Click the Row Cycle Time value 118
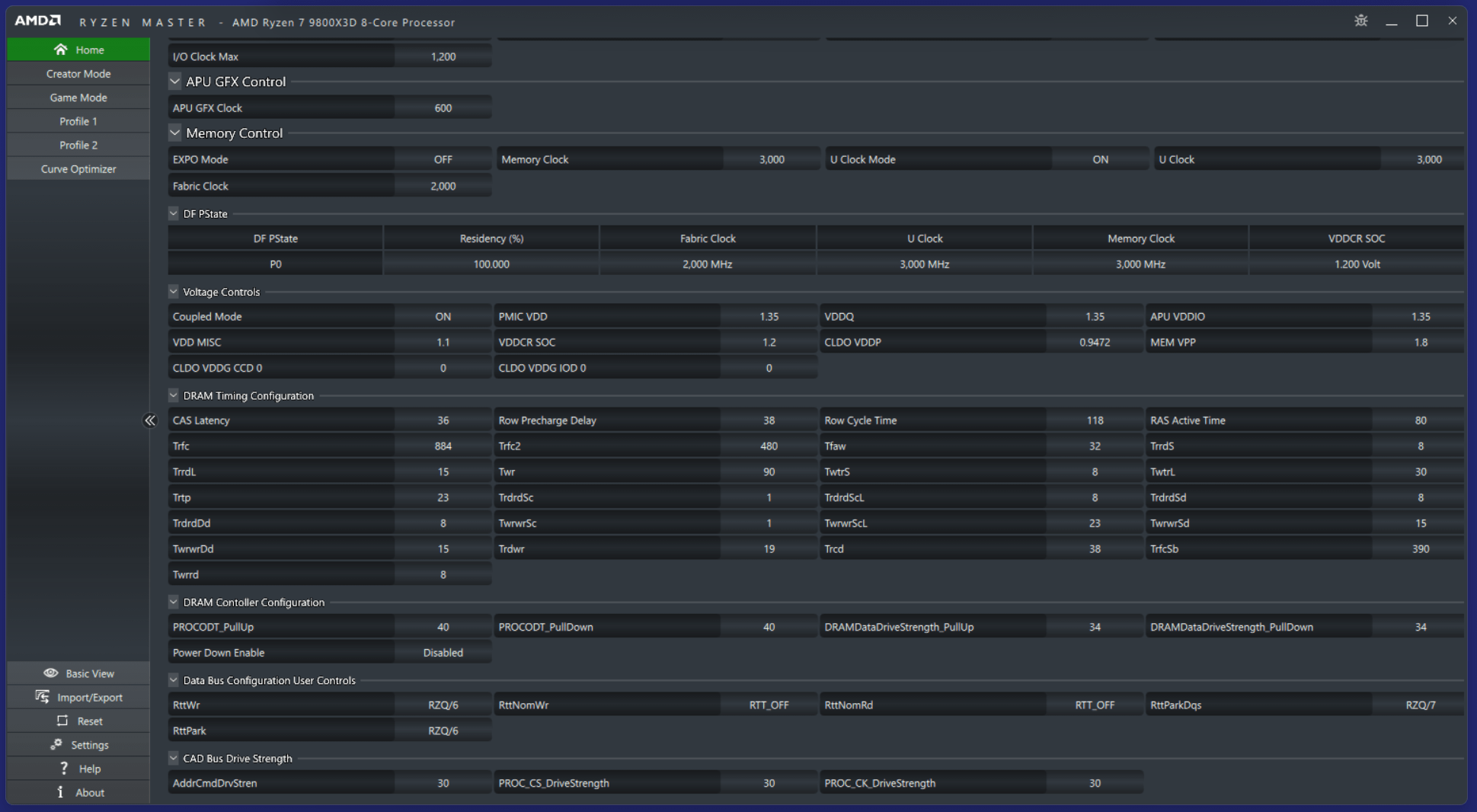Image resolution: width=1477 pixels, height=812 pixels. (1095, 420)
